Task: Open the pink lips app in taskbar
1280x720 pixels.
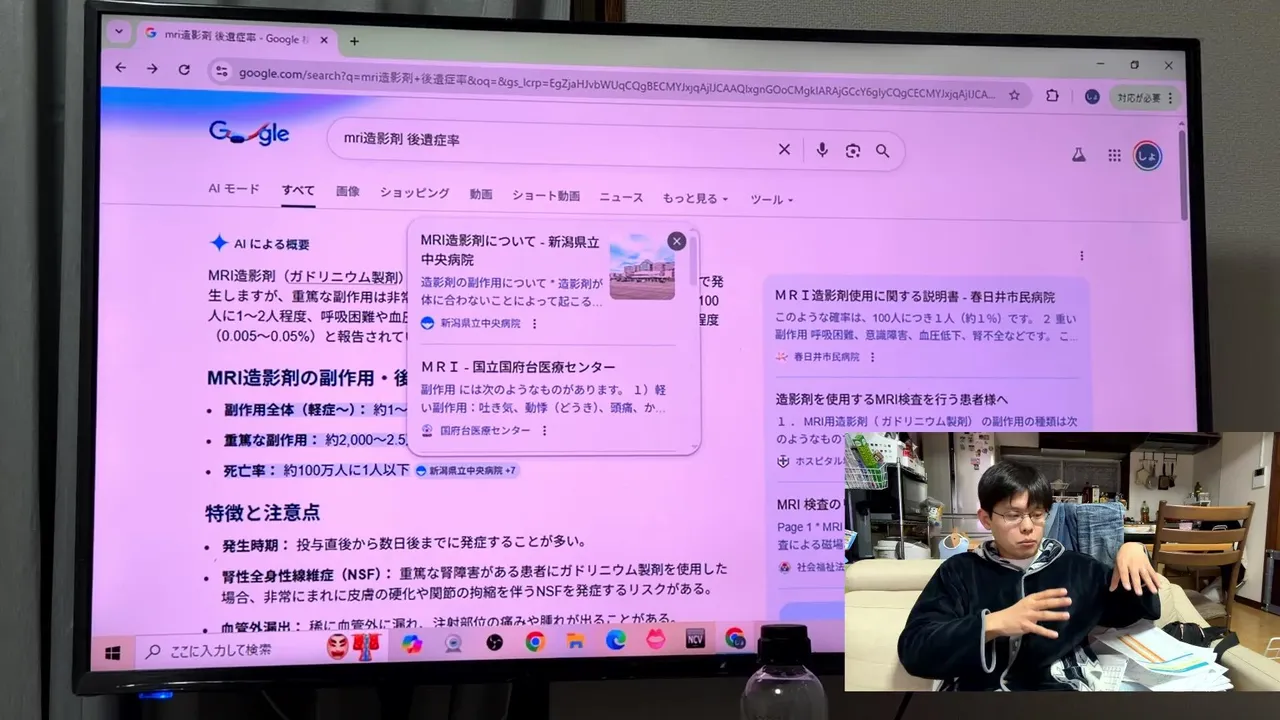Action: coord(656,640)
